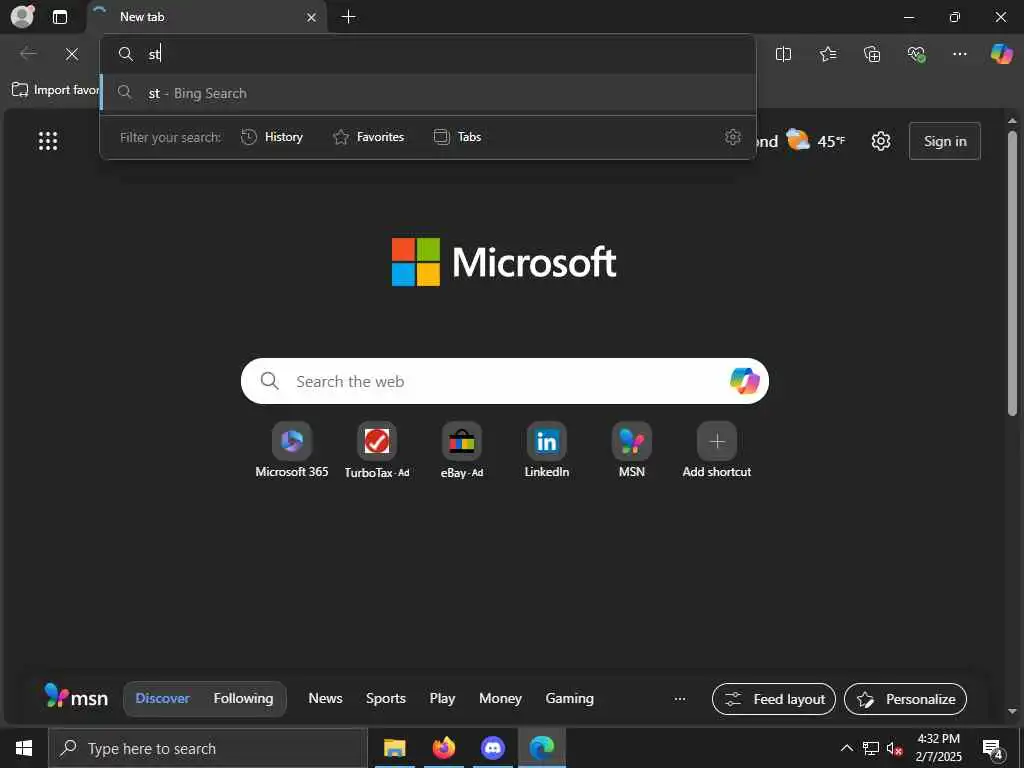The image size is (1024, 768).
Task: Click the Sign in button
Action: click(944, 141)
